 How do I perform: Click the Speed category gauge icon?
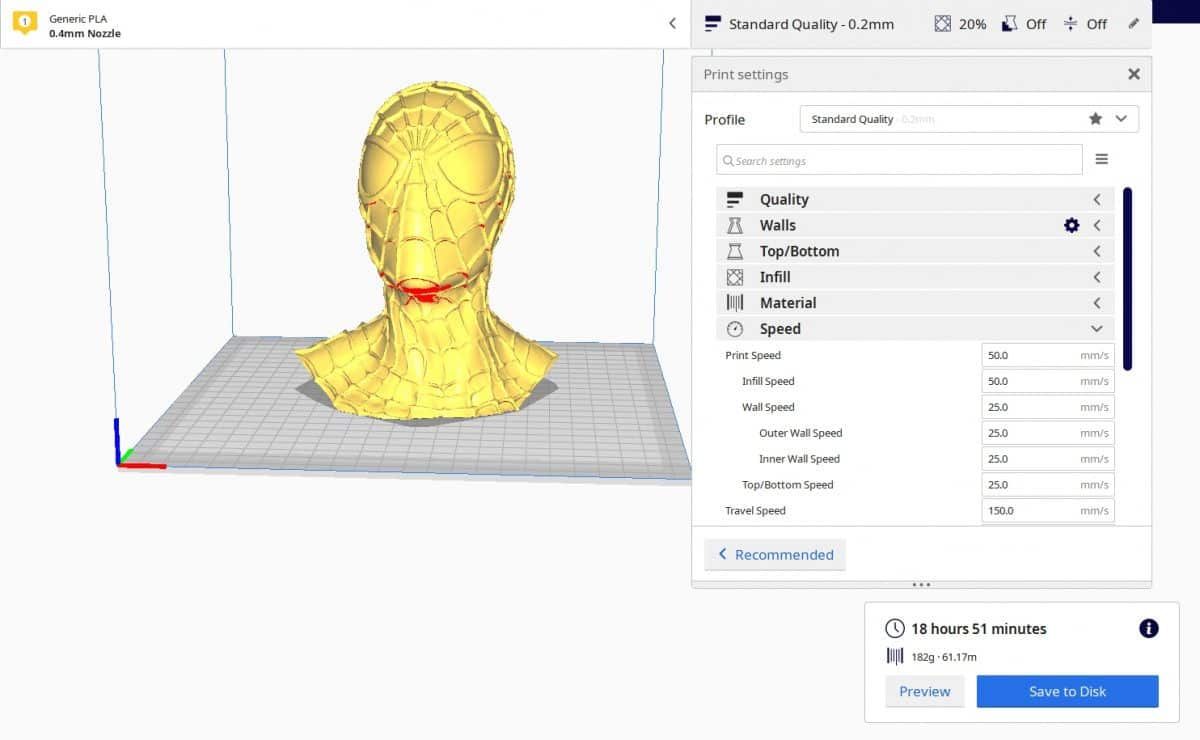[737, 328]
